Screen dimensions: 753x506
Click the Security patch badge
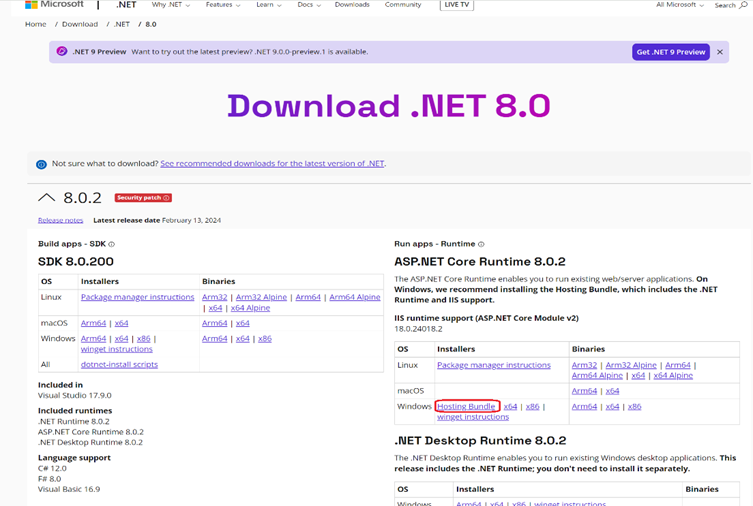click(143, 198)
